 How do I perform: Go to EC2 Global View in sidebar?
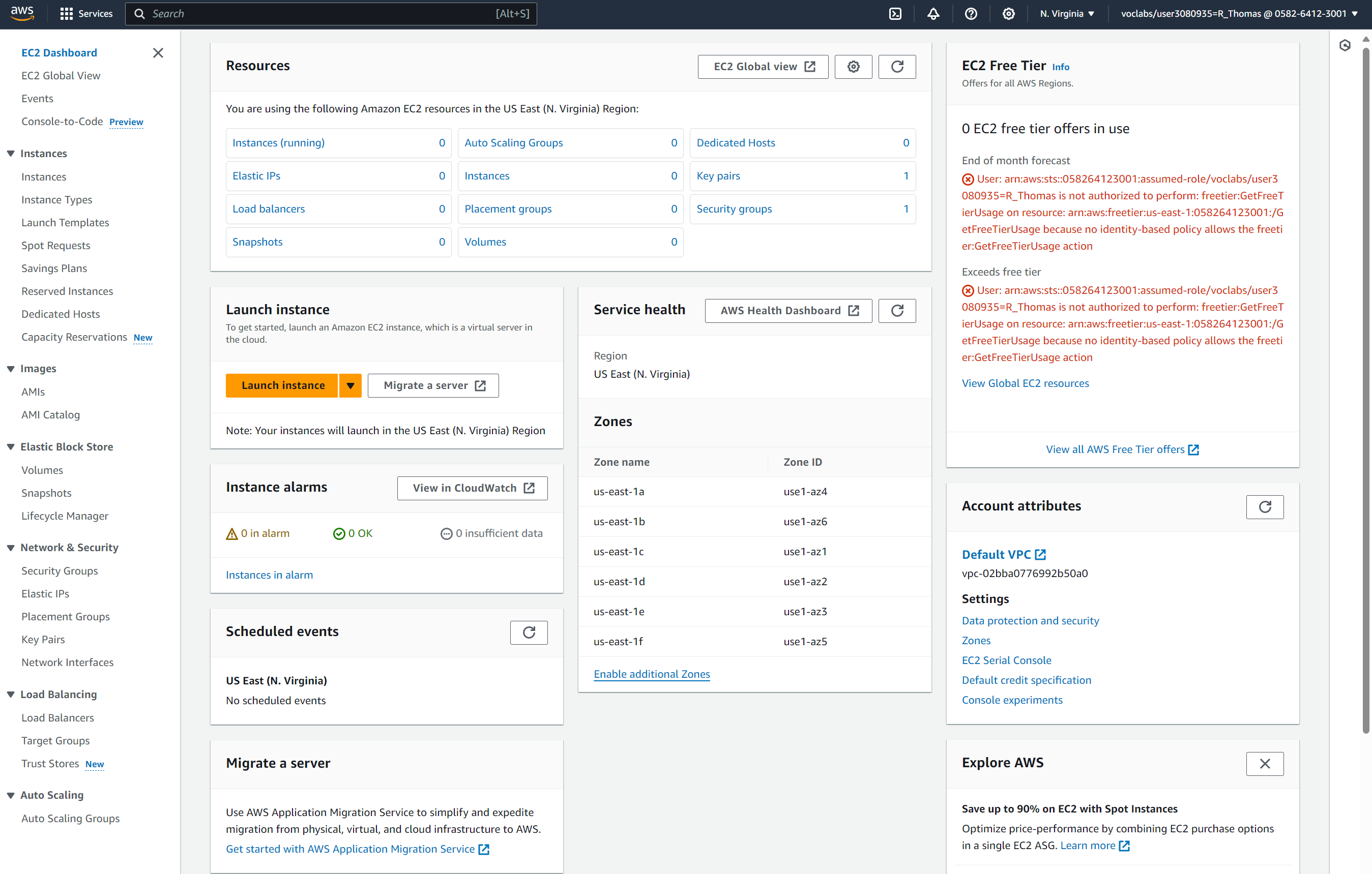61,76
